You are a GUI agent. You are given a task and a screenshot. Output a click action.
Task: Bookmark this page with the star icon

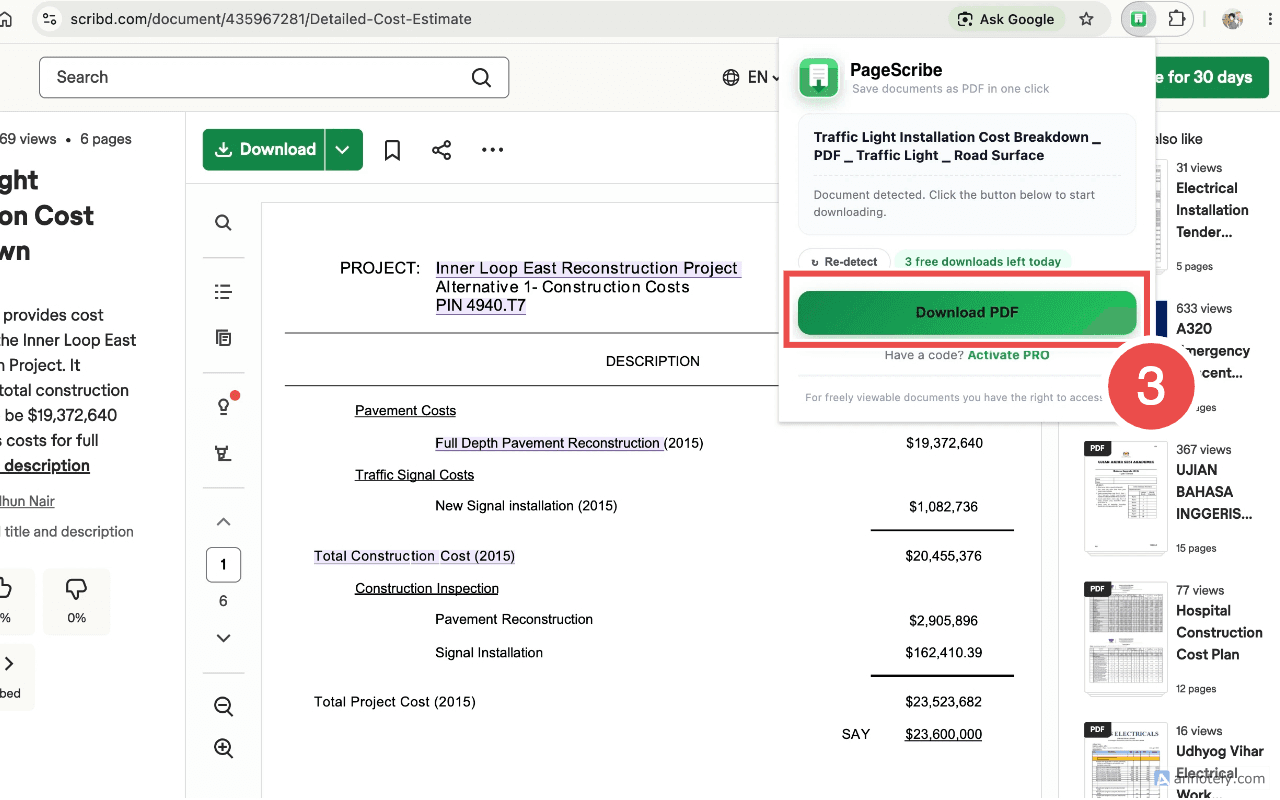[1087, 19]
